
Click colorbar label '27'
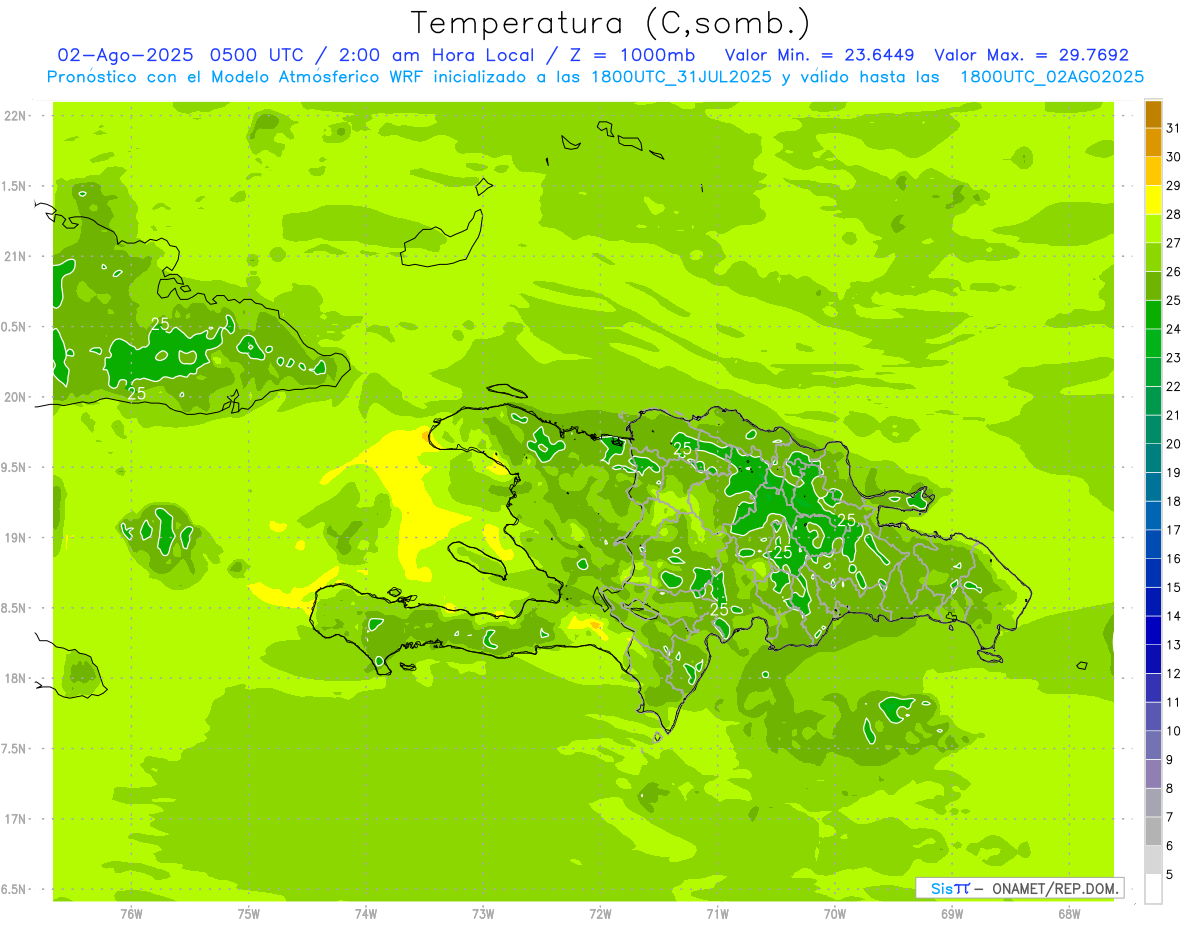(1174, 243)
